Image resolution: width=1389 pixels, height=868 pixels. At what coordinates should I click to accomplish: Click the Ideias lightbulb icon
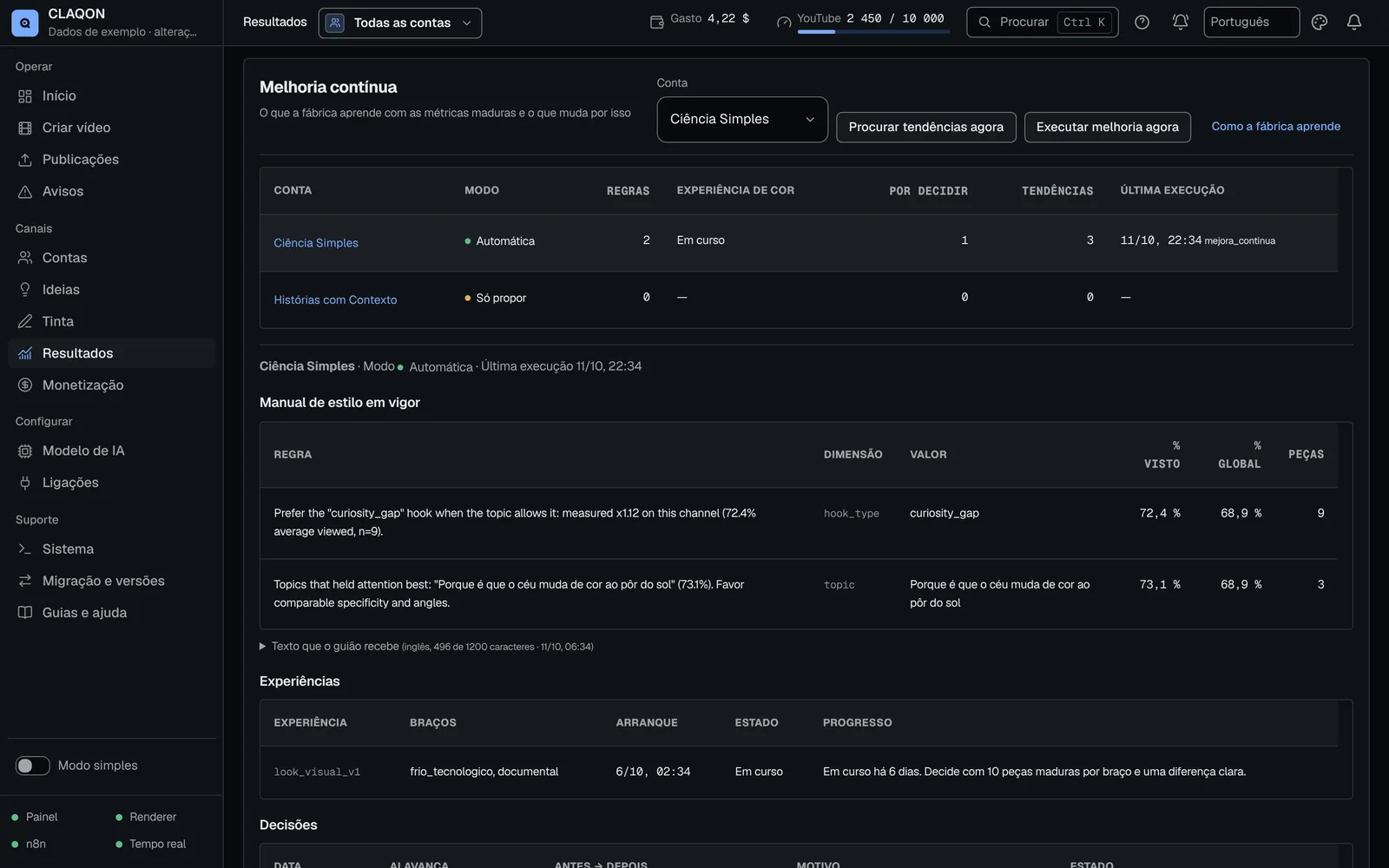click(x=25, y=290)
